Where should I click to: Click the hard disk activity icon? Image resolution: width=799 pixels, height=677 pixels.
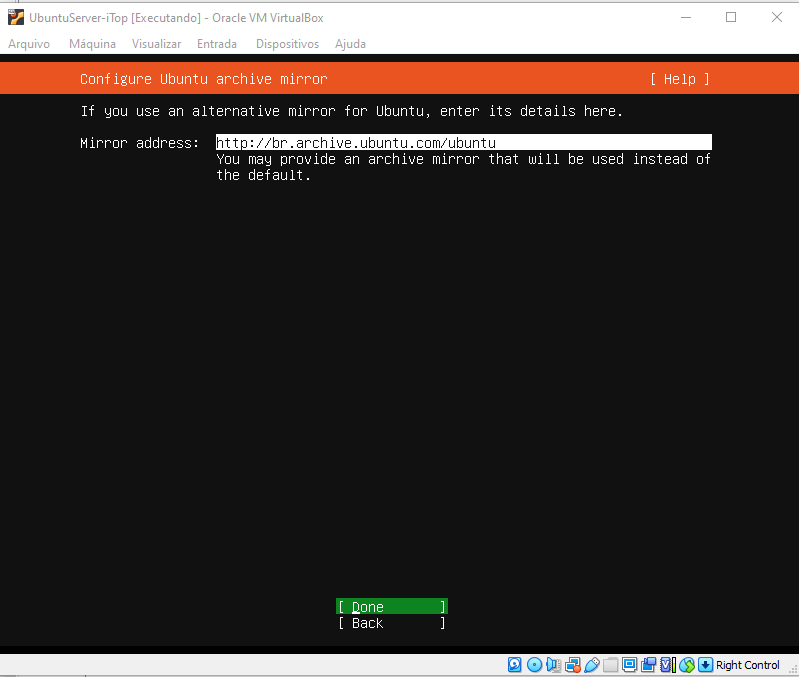(x=515, y=665)
